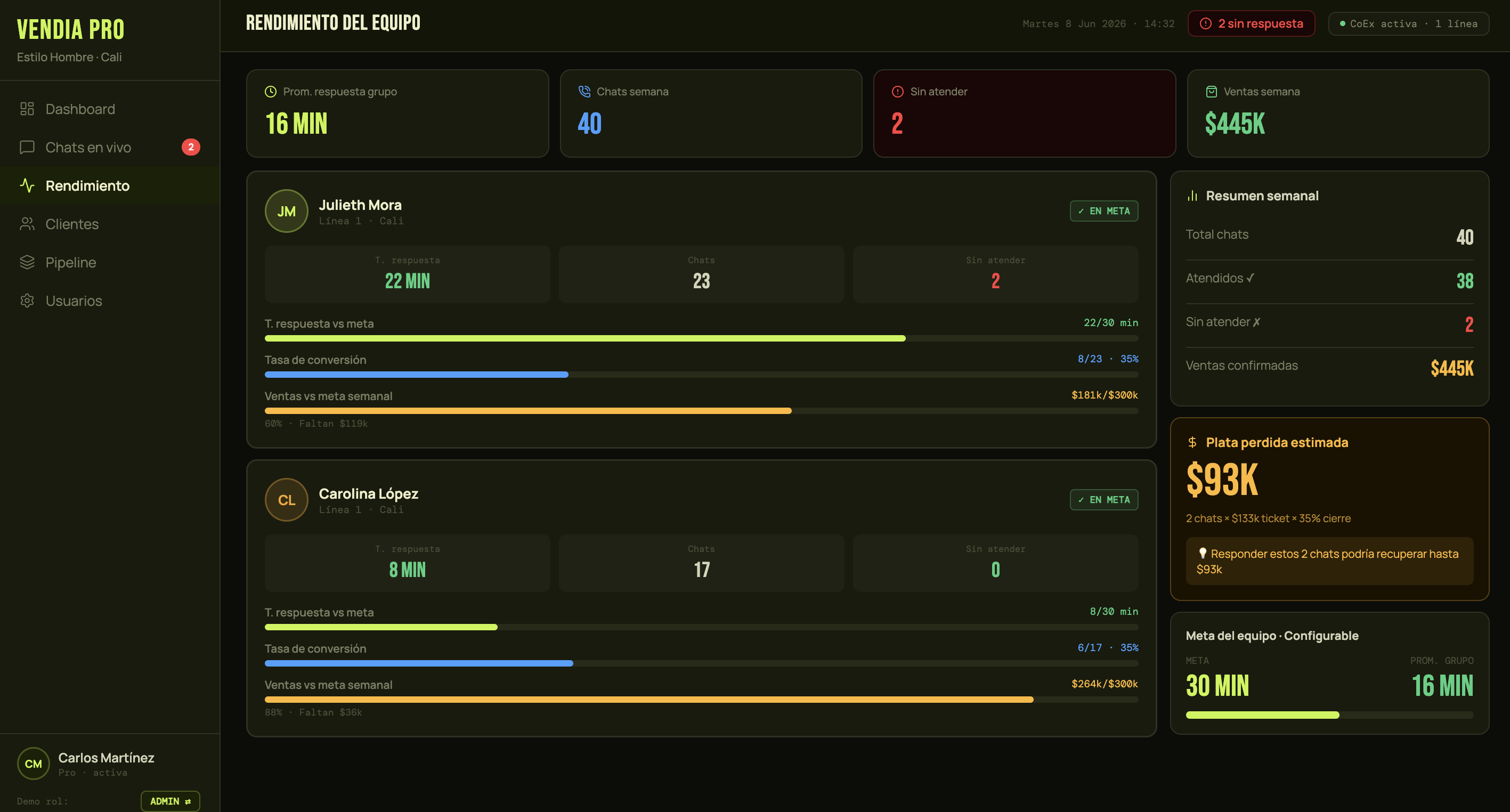
Task: Click the red badge on Chats en vivo
Action: (191, 147)
